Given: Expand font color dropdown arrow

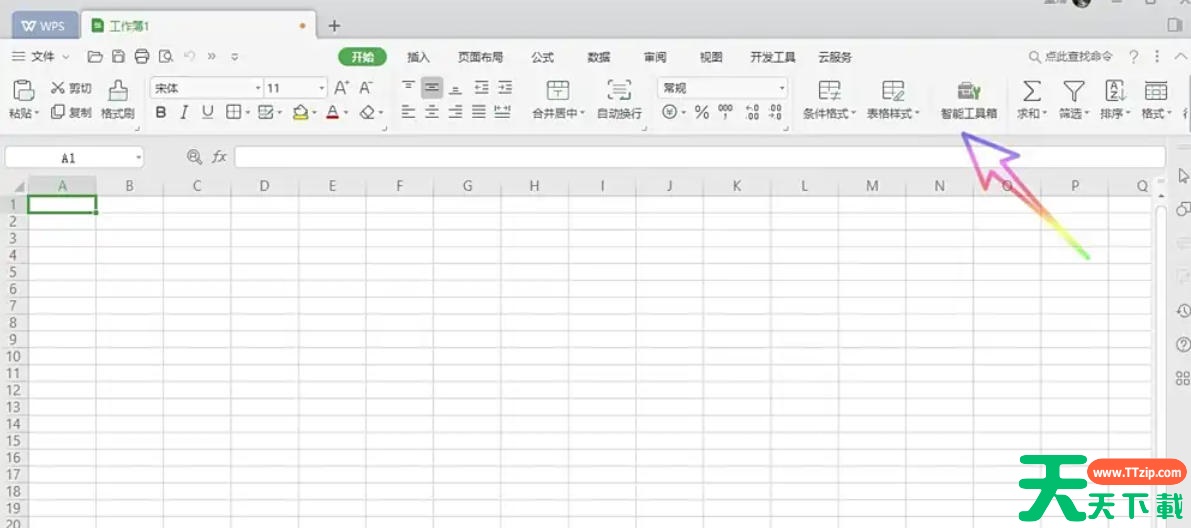Looking at the screenshot, I should (x=346, y=113).
